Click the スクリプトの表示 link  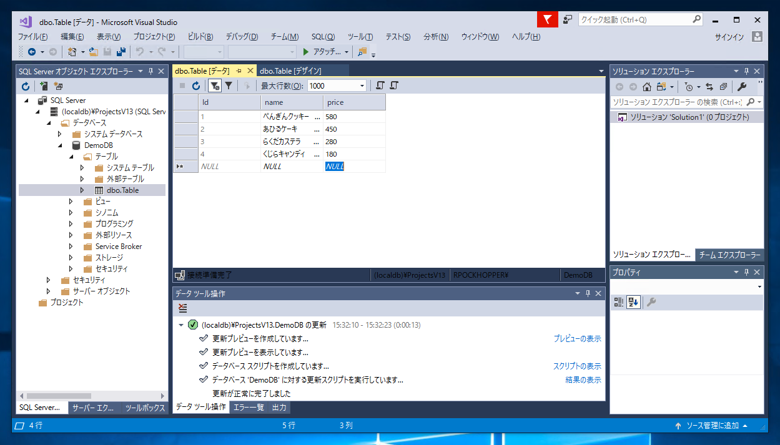tap(577, 366)
